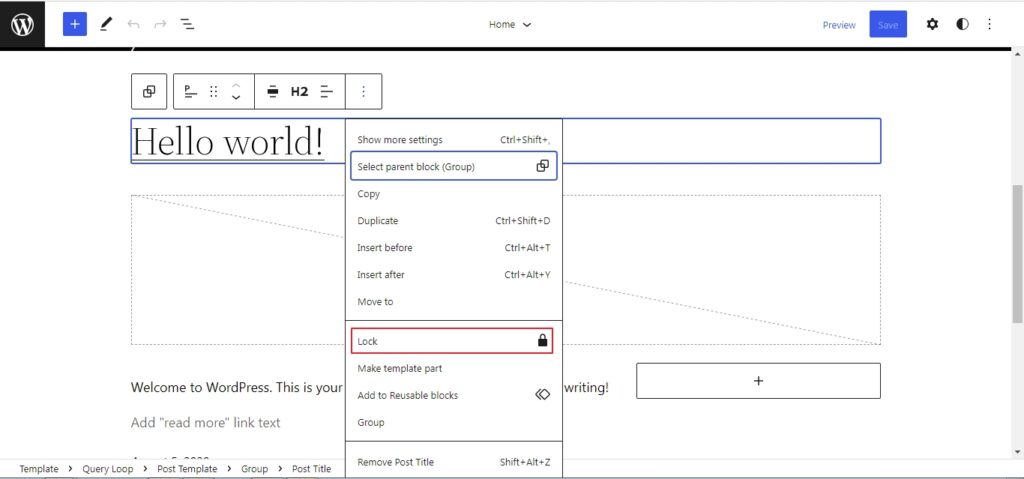Viewport: 1024px width, 479px height.
Task: Choose Select parent block (Group)
Action: [454, 167]
